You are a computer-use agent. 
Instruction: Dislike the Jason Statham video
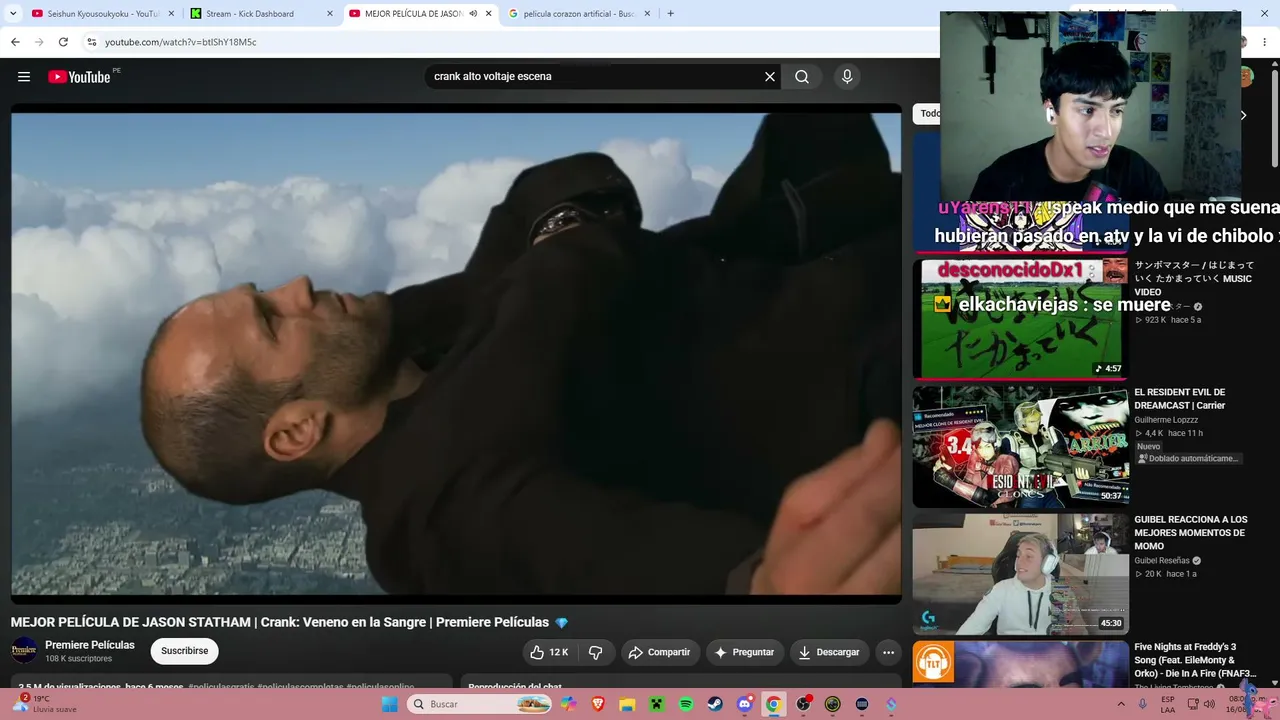coord(595,652)
